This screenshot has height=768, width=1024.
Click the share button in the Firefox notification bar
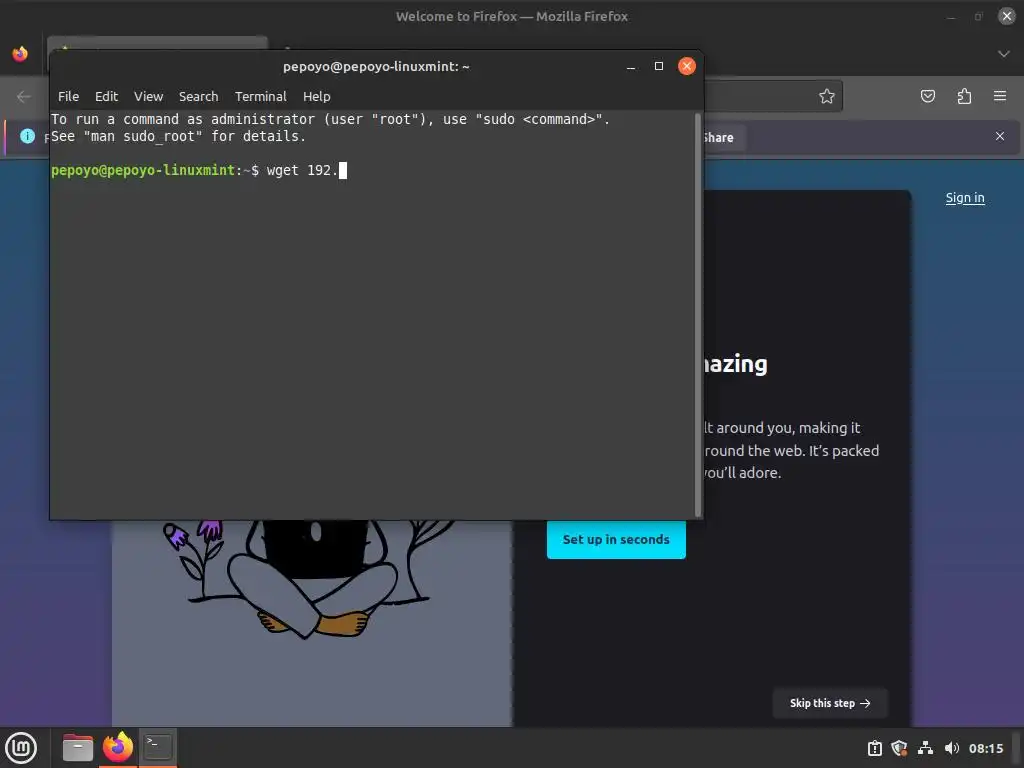[724, 138]
